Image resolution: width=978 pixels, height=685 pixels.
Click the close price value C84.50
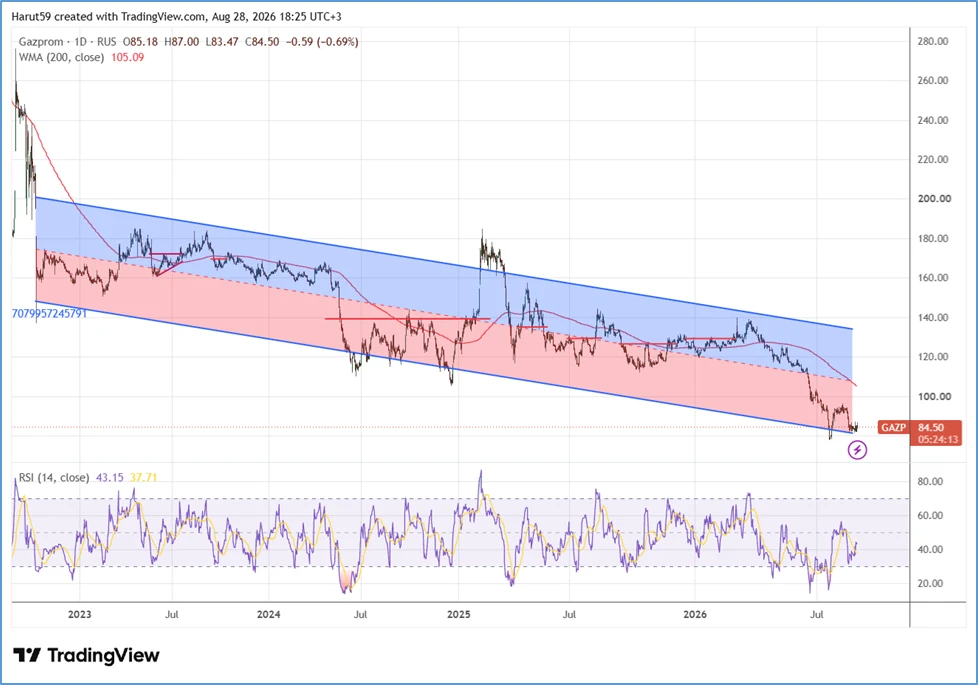coord(262,42)
